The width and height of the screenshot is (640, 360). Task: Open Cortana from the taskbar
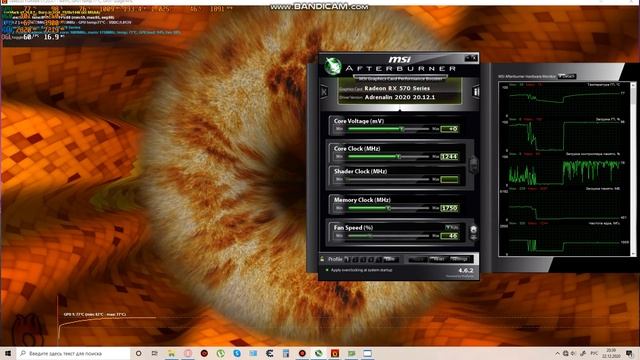(139, 353)
